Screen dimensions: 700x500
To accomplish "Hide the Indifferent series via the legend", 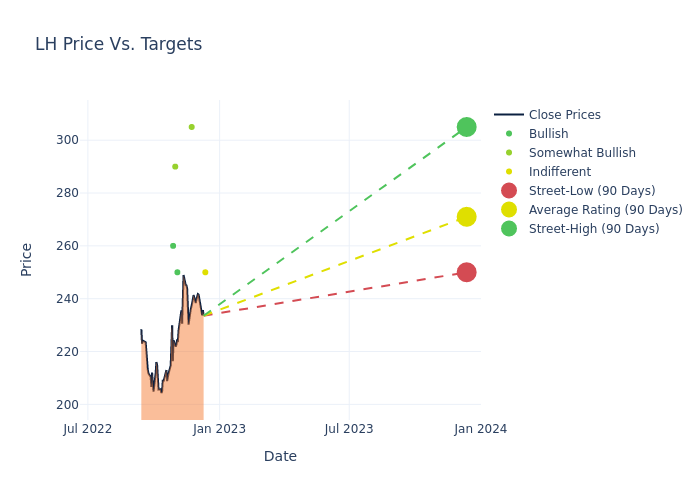I will [x=561, y=172].
